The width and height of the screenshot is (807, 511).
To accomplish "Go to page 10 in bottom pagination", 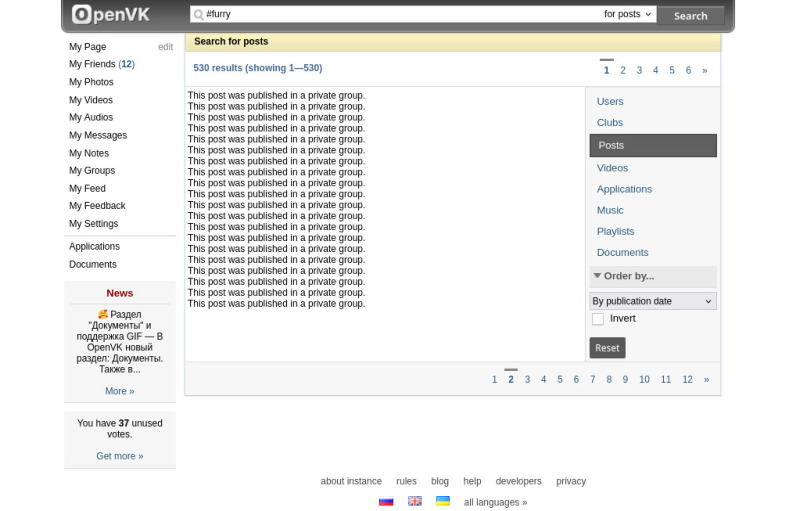I will coord(644,380).
